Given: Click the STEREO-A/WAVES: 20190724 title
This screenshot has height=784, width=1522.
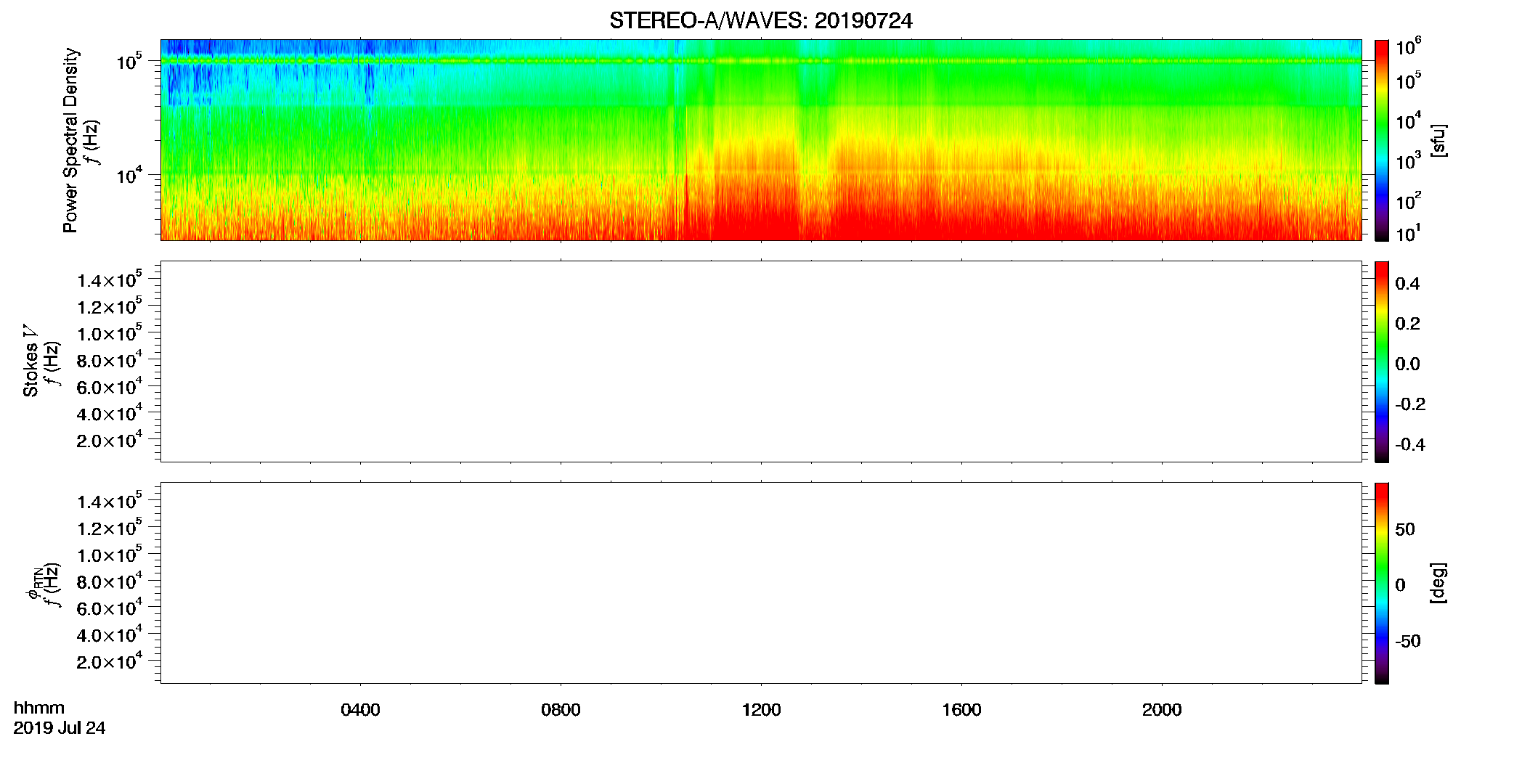Looking at the screenshot, I should pyautogui.click(x=760, y=21).
